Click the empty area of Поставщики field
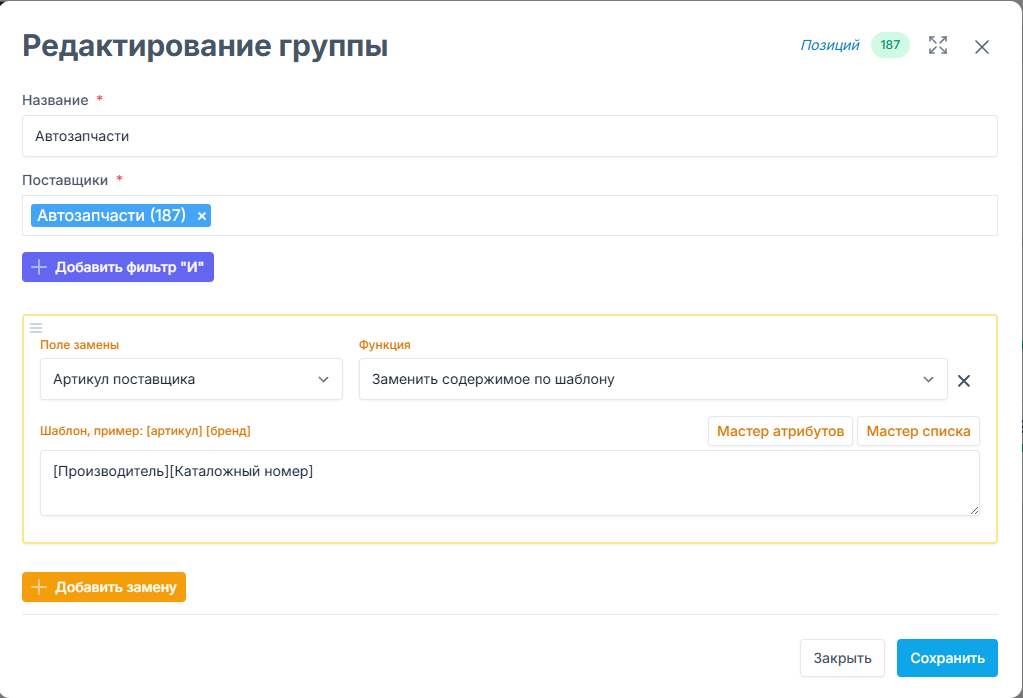 600,216
